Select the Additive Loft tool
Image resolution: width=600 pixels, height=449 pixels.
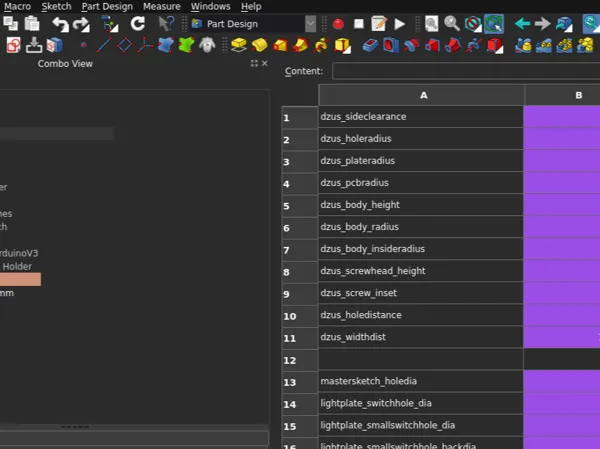click(x=280, y=45)
